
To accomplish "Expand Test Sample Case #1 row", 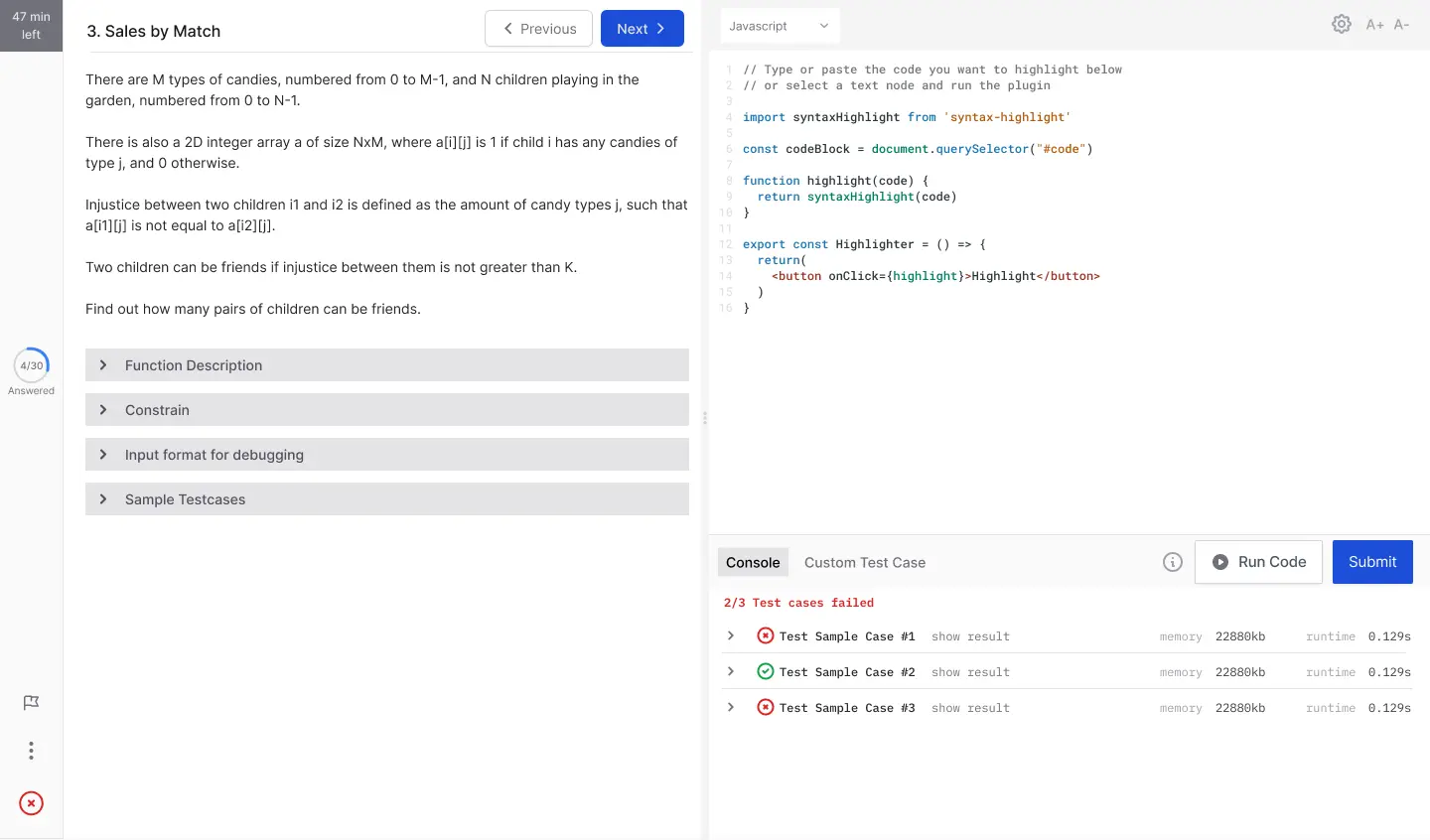I will (x=731, y=636).
